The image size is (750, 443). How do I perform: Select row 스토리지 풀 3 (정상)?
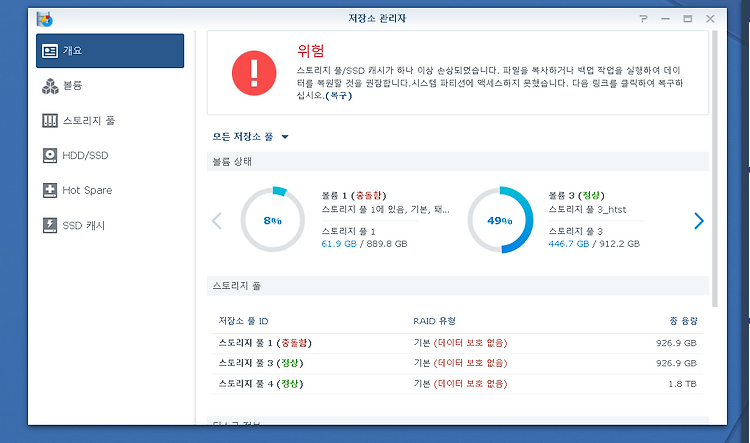click(457, 364)
